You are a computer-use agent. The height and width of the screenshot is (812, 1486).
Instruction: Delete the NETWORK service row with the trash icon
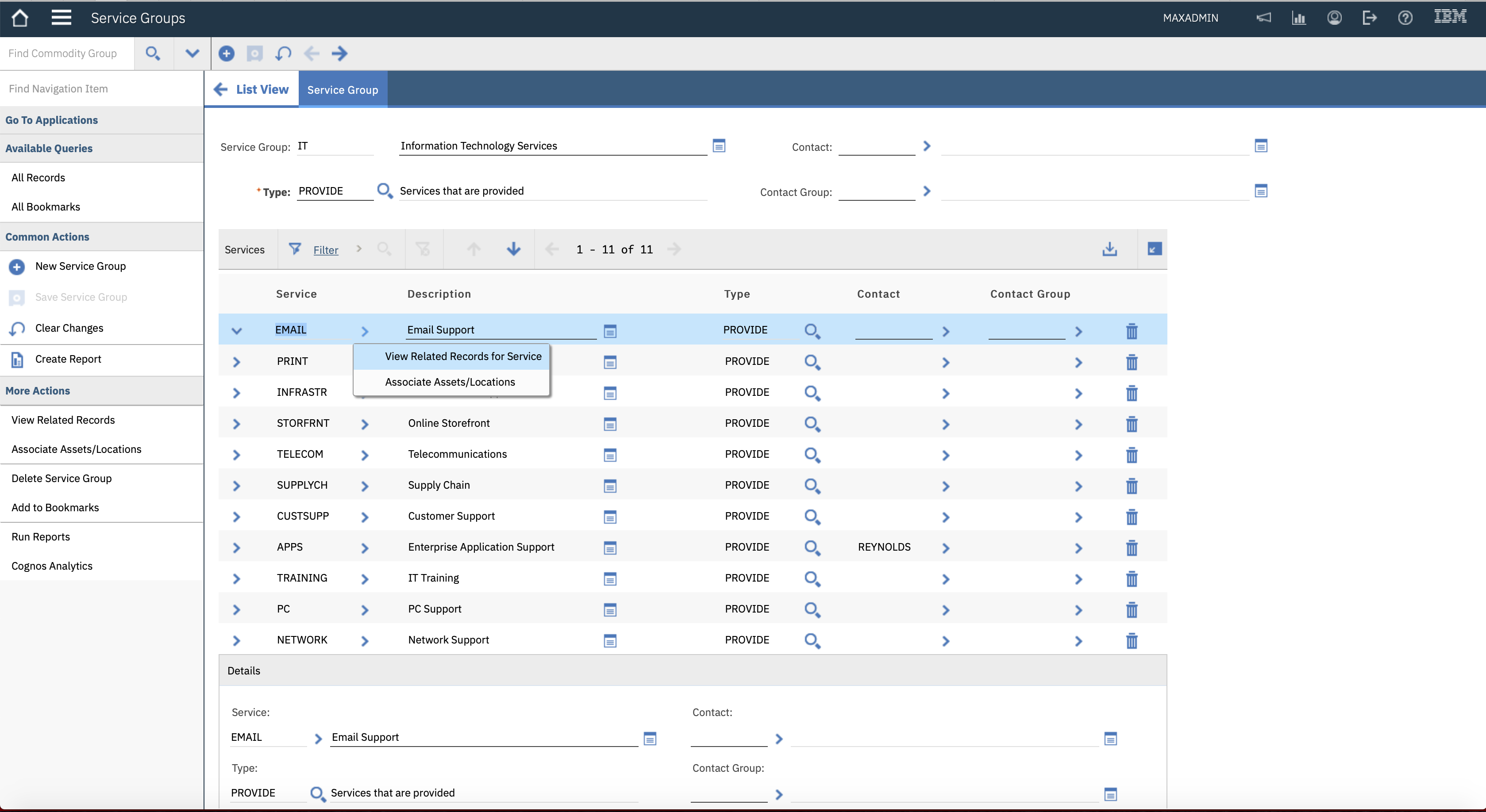tap(1131, 640)
